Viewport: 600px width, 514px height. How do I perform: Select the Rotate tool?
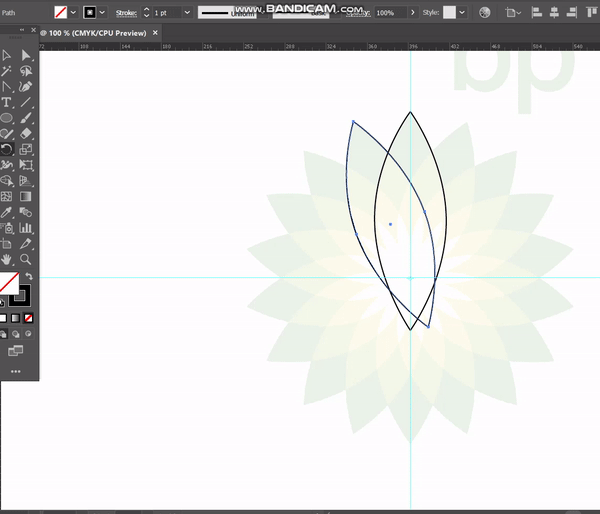tap(6, 149)
